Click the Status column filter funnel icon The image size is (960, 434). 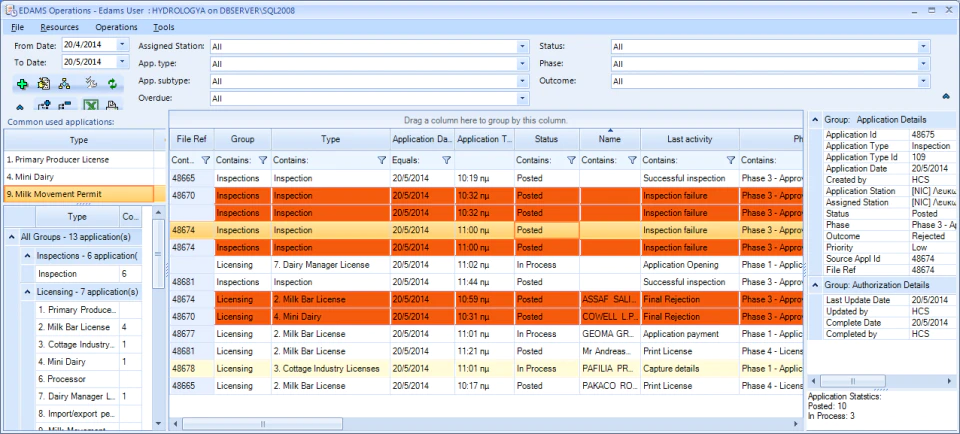(x=571, y=160)
